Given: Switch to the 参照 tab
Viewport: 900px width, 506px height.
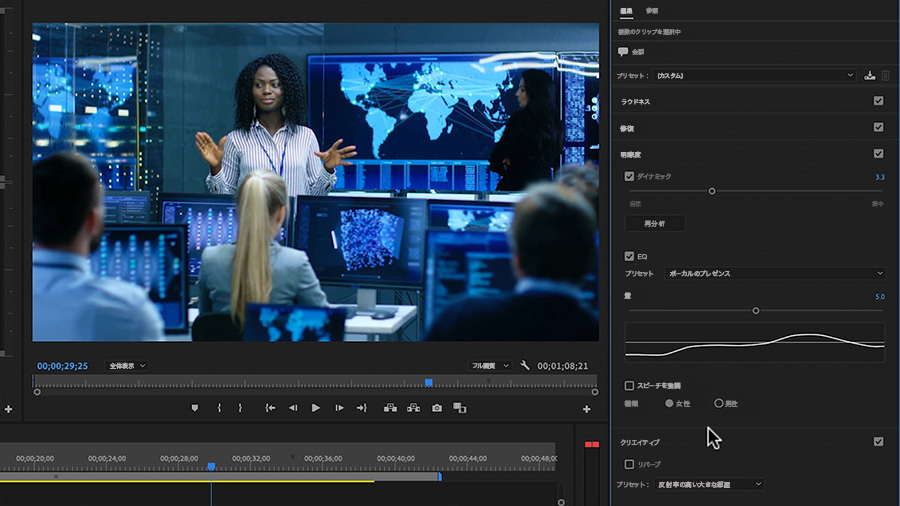Looking at the screenshot, I should coord(652,11).
